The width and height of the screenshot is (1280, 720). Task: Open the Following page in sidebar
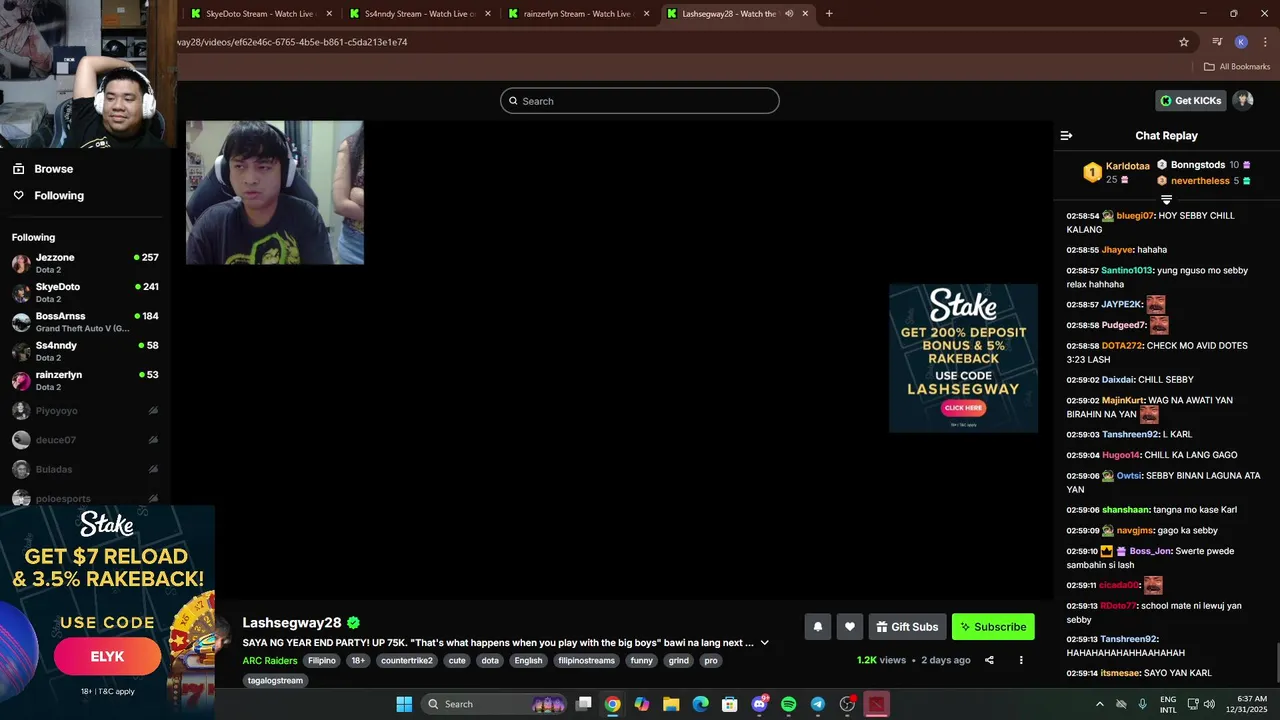[49, 196]
